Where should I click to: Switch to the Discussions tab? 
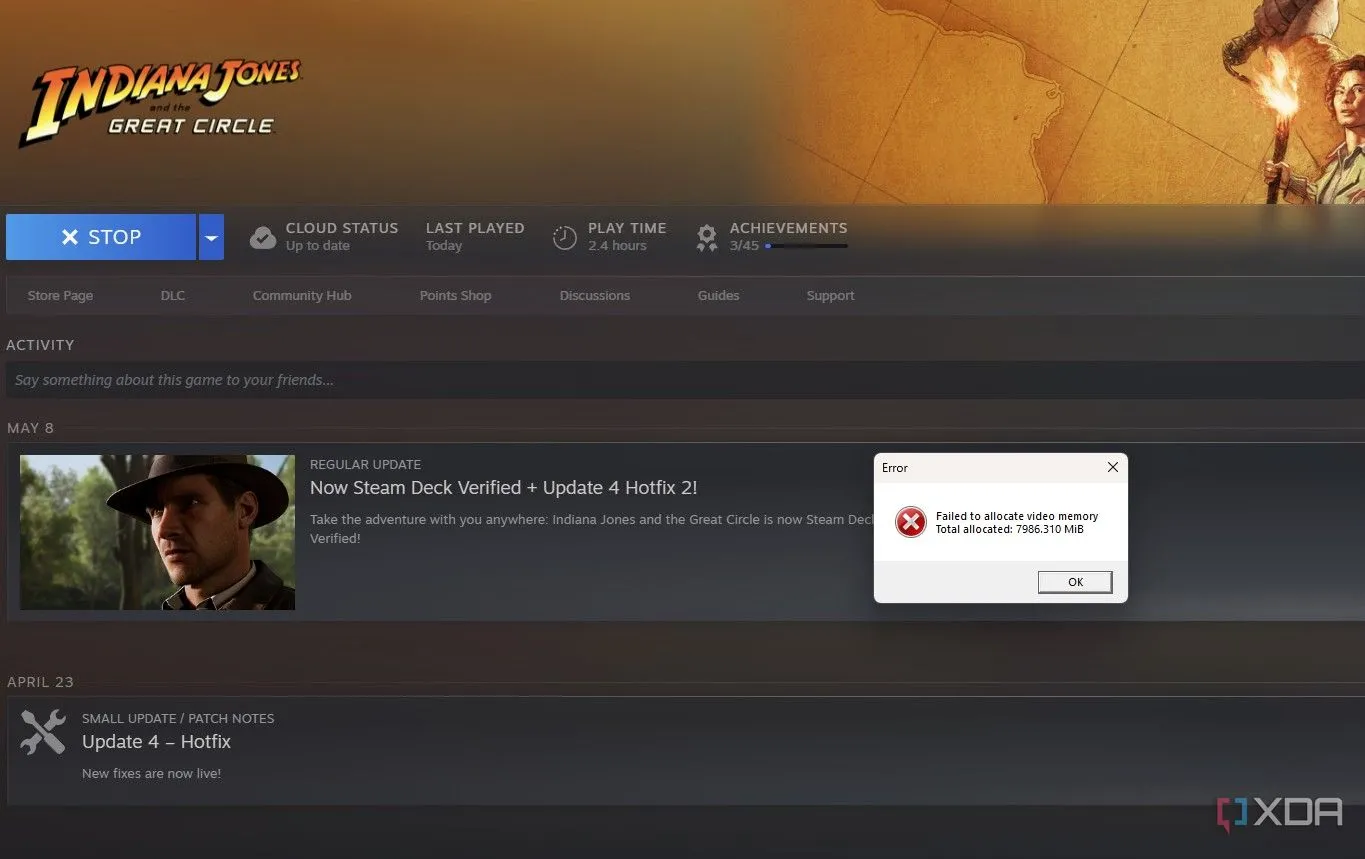pyautogui.click(x=595, y=296)
